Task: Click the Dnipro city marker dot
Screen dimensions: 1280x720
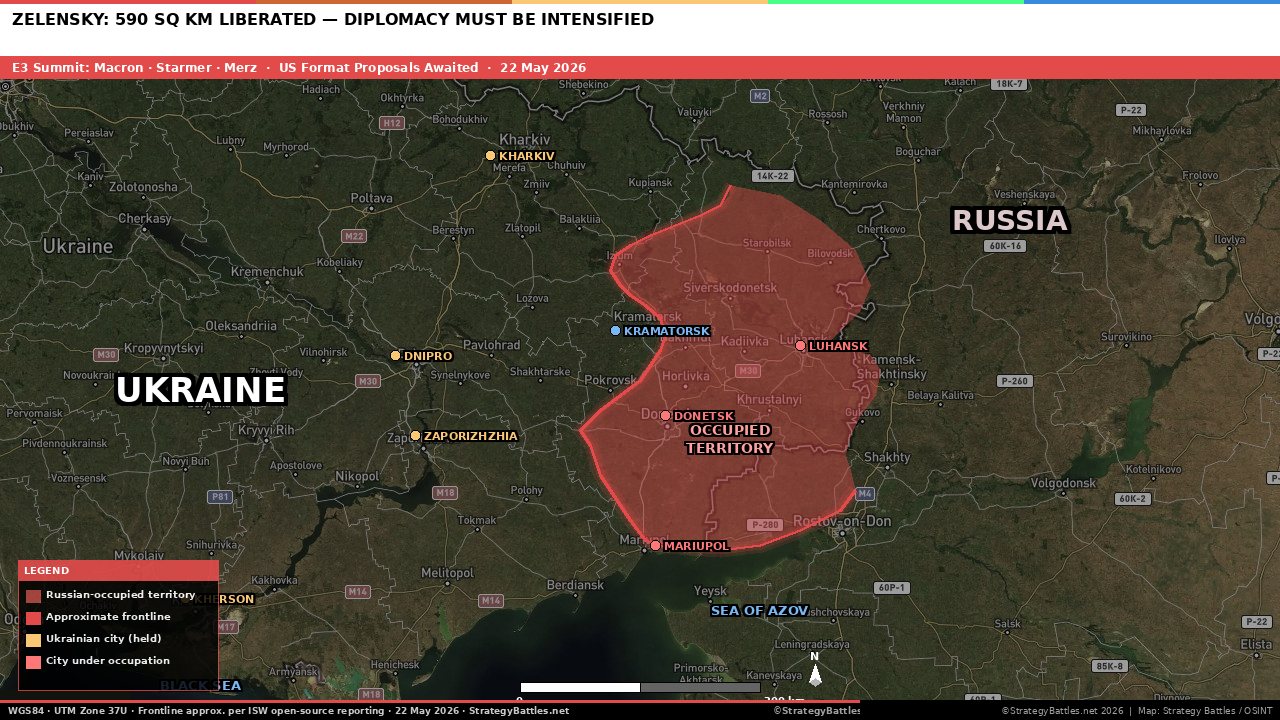Action: coord(395,356)
